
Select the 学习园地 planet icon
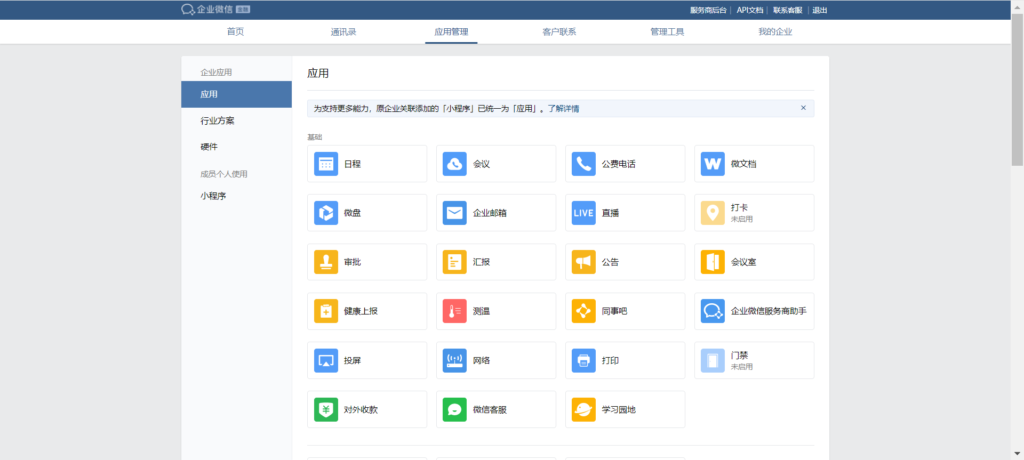coord(584,410)
